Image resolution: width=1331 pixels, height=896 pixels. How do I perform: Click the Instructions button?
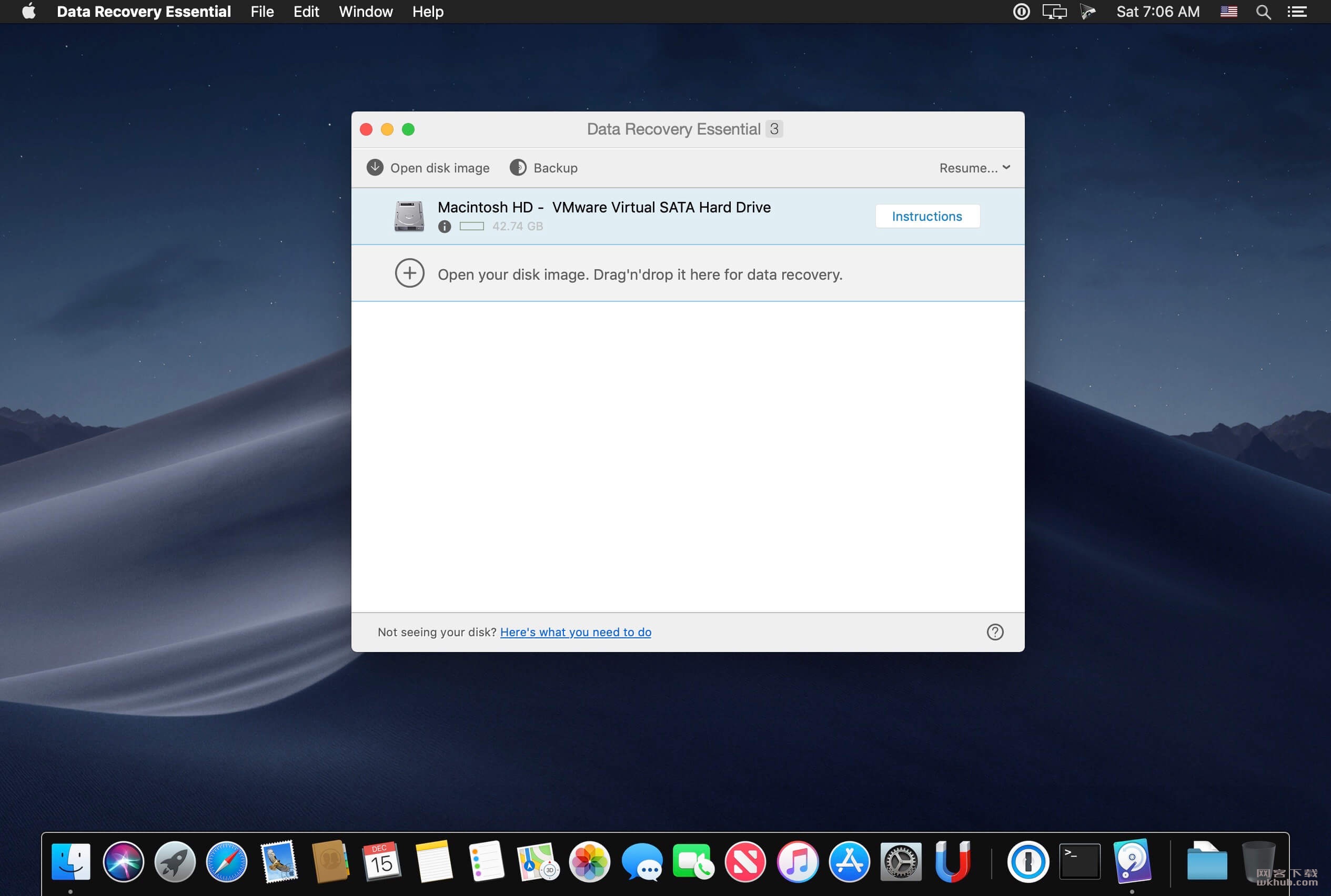pos(927,216)
